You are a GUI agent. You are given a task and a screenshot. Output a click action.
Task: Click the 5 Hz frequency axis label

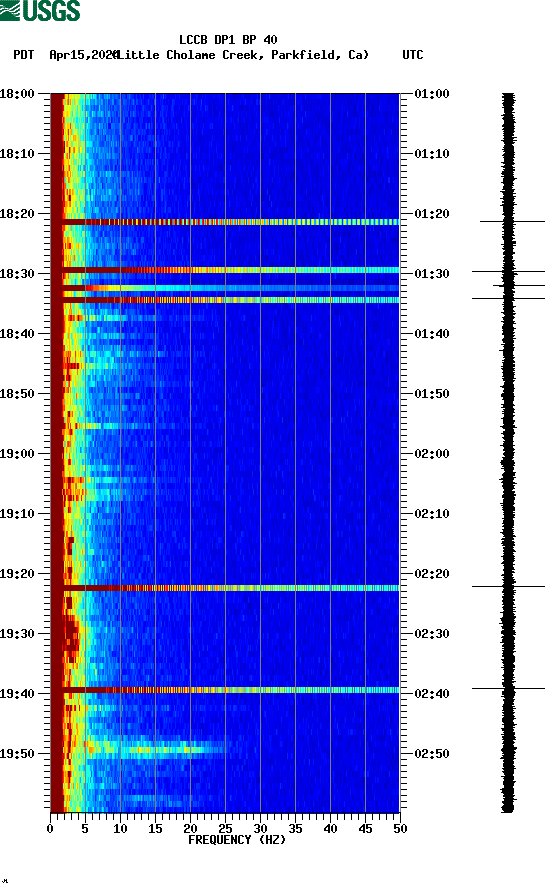tap(85, 829)
